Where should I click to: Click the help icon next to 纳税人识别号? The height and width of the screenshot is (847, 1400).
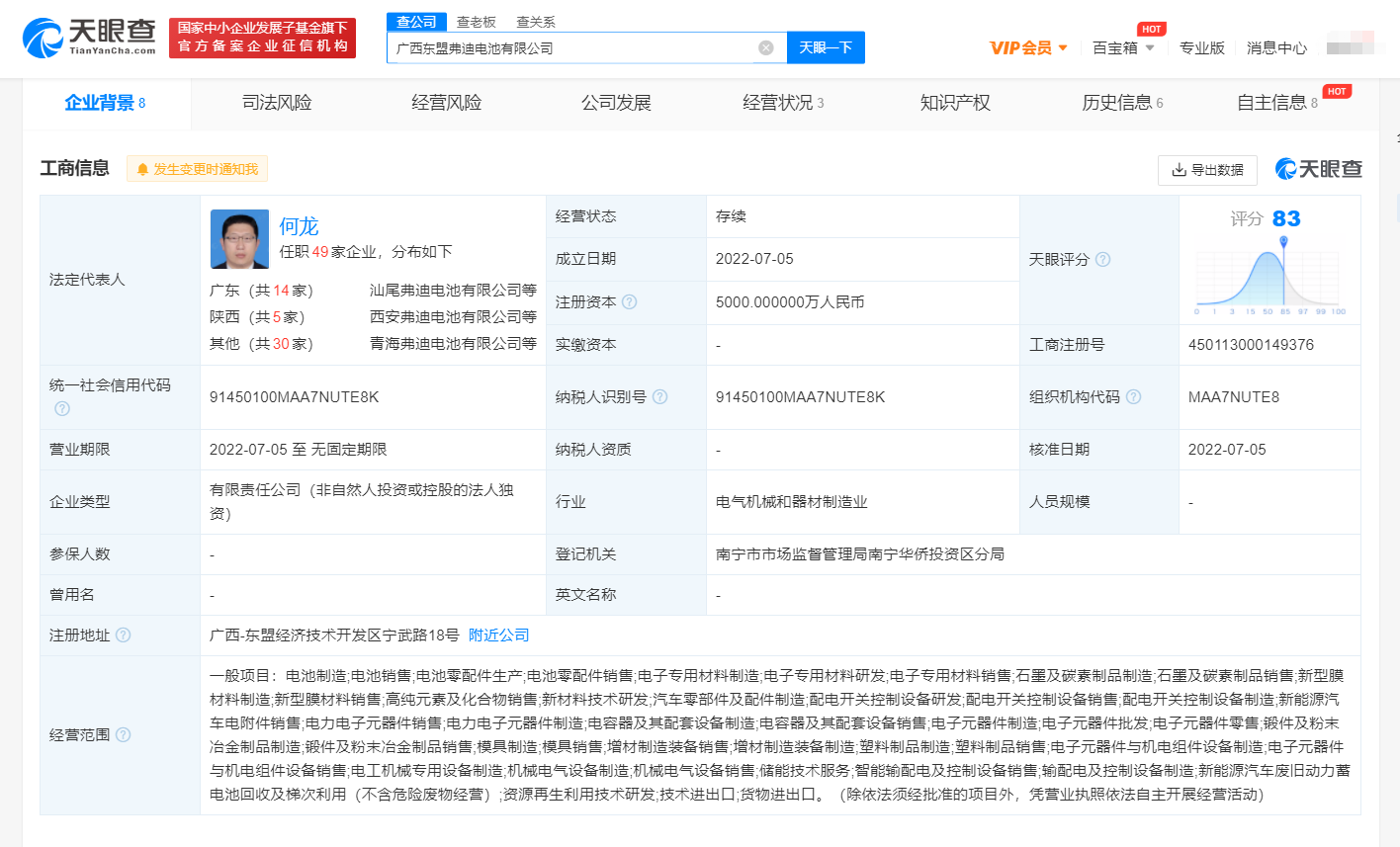[659, 396]
